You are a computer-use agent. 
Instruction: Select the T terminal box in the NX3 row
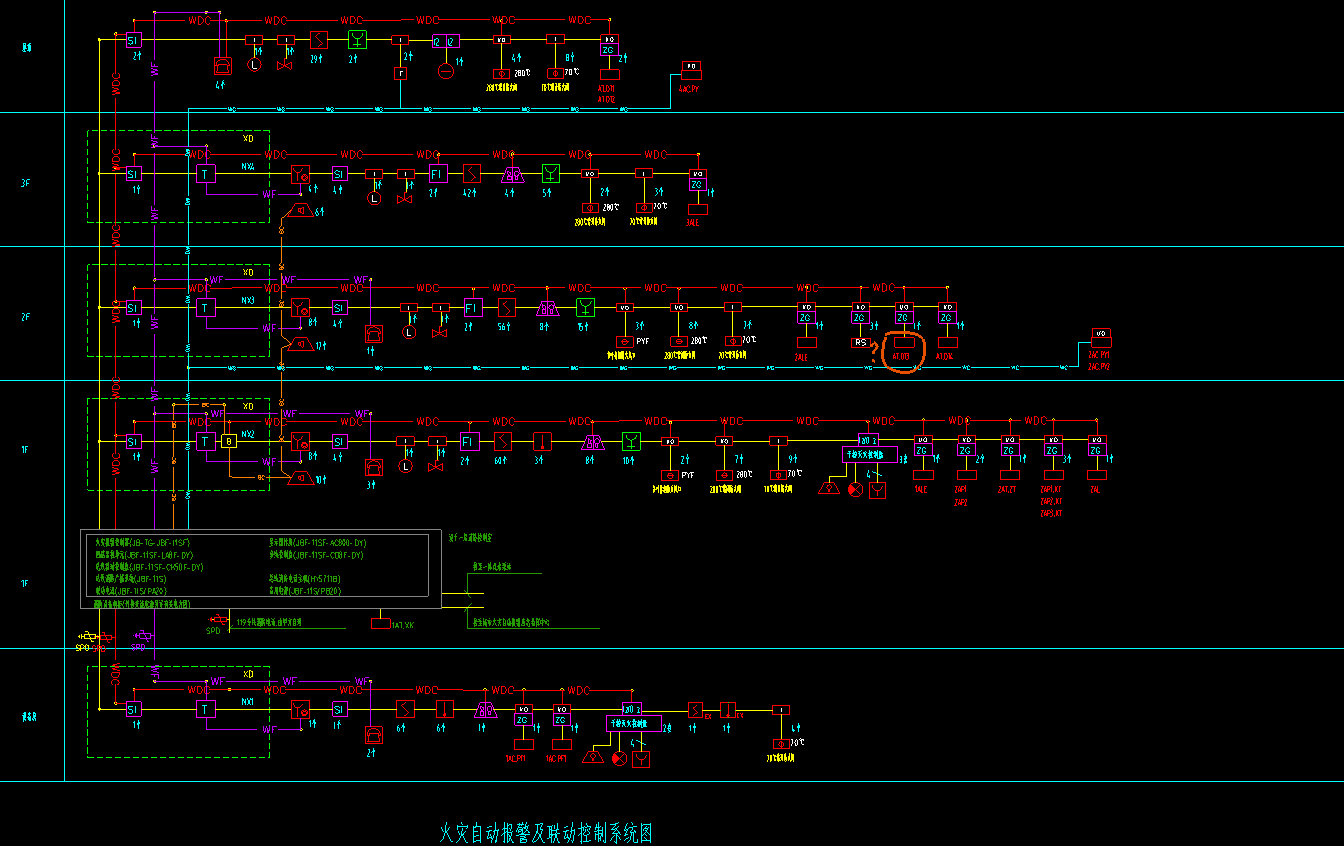click(x=206, y=308)
